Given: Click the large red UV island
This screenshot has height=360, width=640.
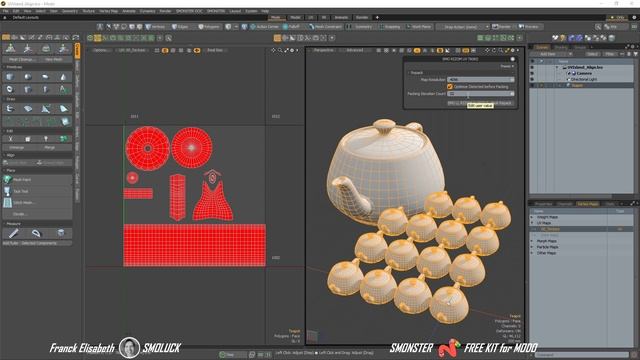Looking at the screenshot, I should (194, 245).
